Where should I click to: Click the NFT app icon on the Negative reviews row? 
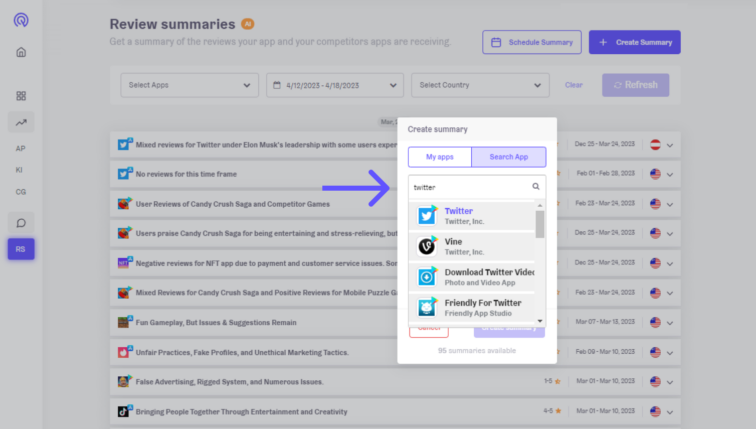pyautogui.click(x=125, y=263)
